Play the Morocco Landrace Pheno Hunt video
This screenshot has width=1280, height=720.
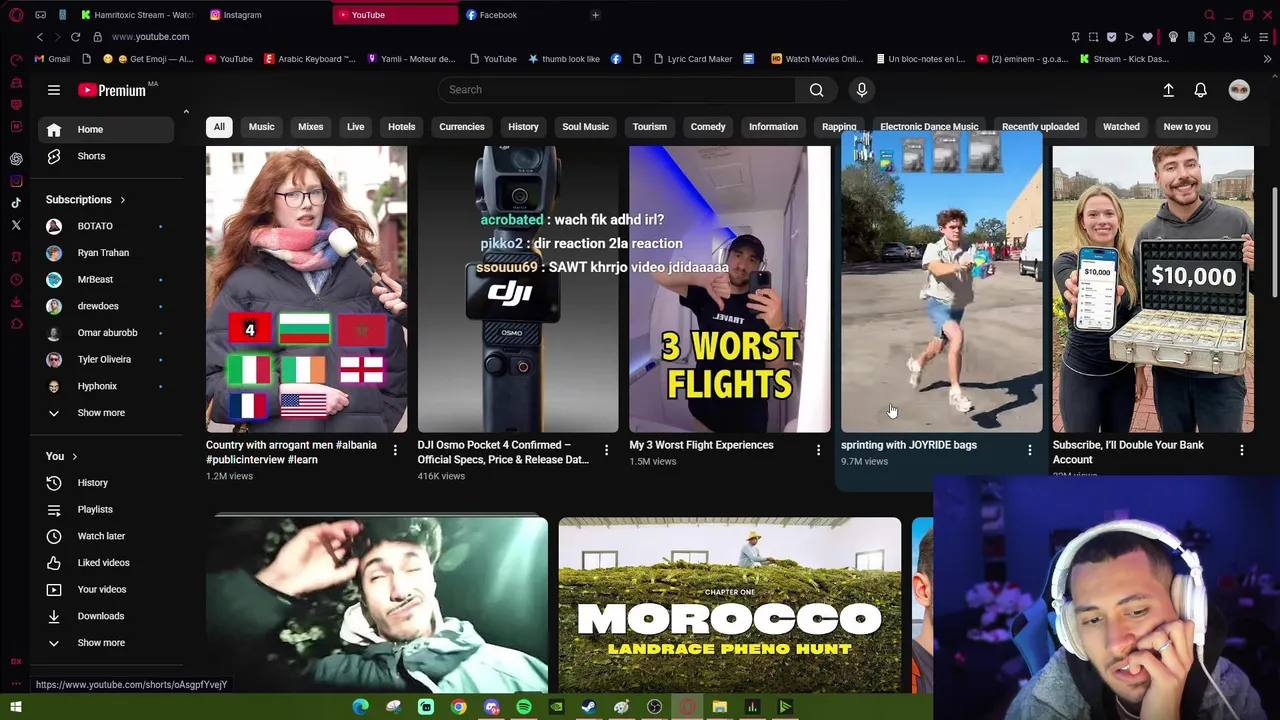[x=730, y=605]
